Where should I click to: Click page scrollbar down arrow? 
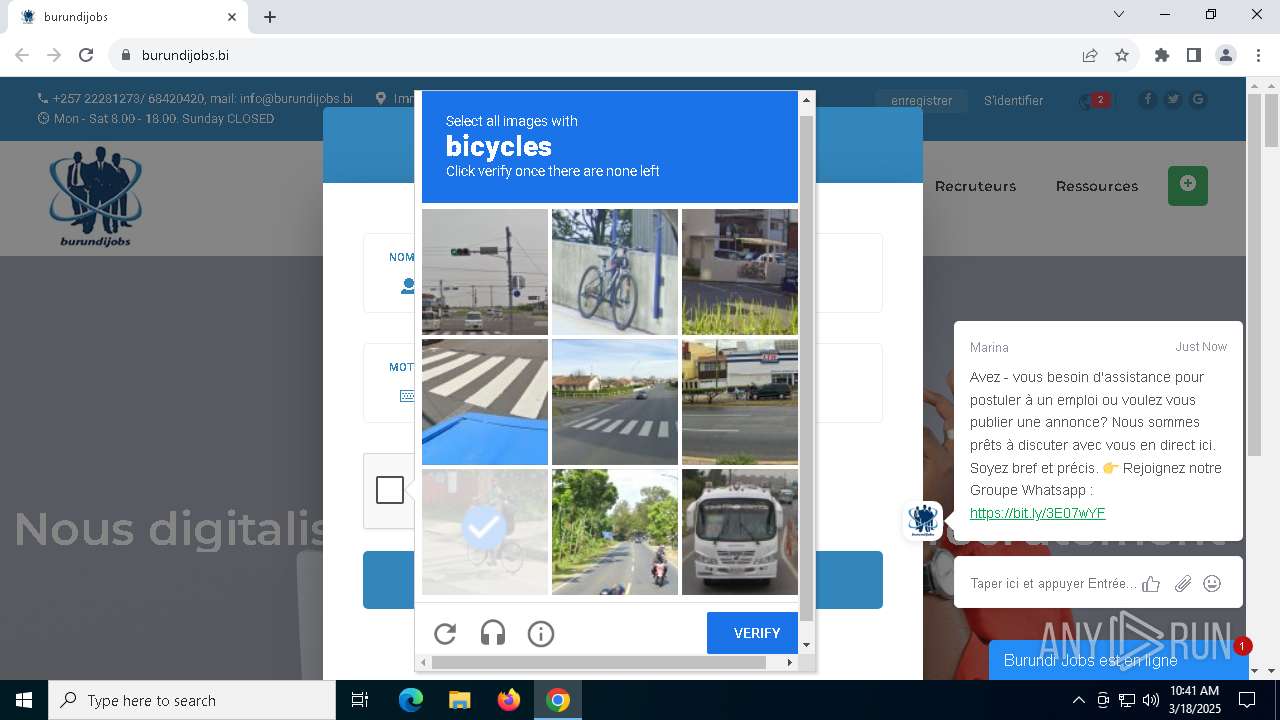click(x=1272, y=671)
